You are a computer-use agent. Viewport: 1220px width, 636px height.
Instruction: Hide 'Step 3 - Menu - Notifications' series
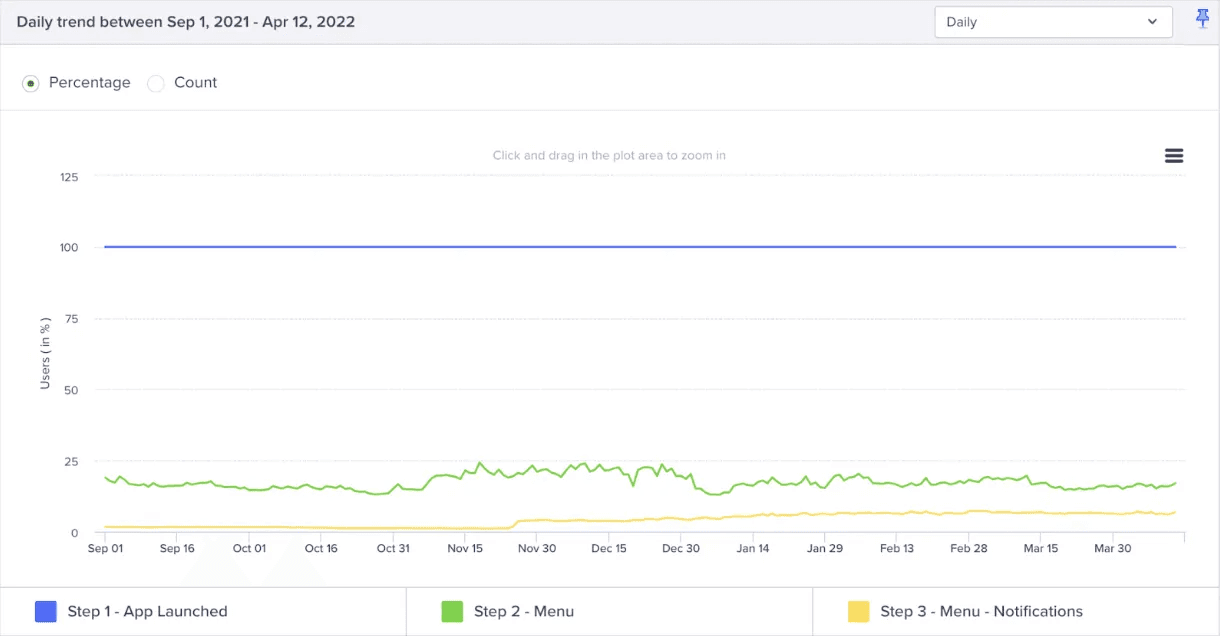pos(980,610)
